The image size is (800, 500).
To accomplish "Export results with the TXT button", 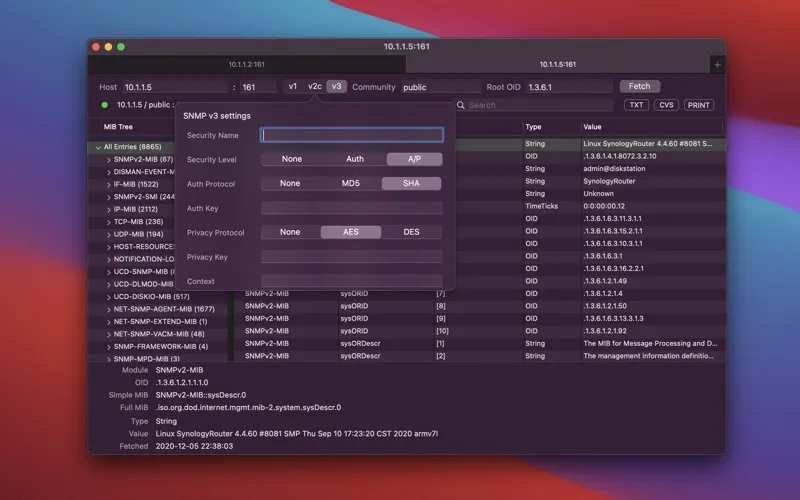I will 636,105.
